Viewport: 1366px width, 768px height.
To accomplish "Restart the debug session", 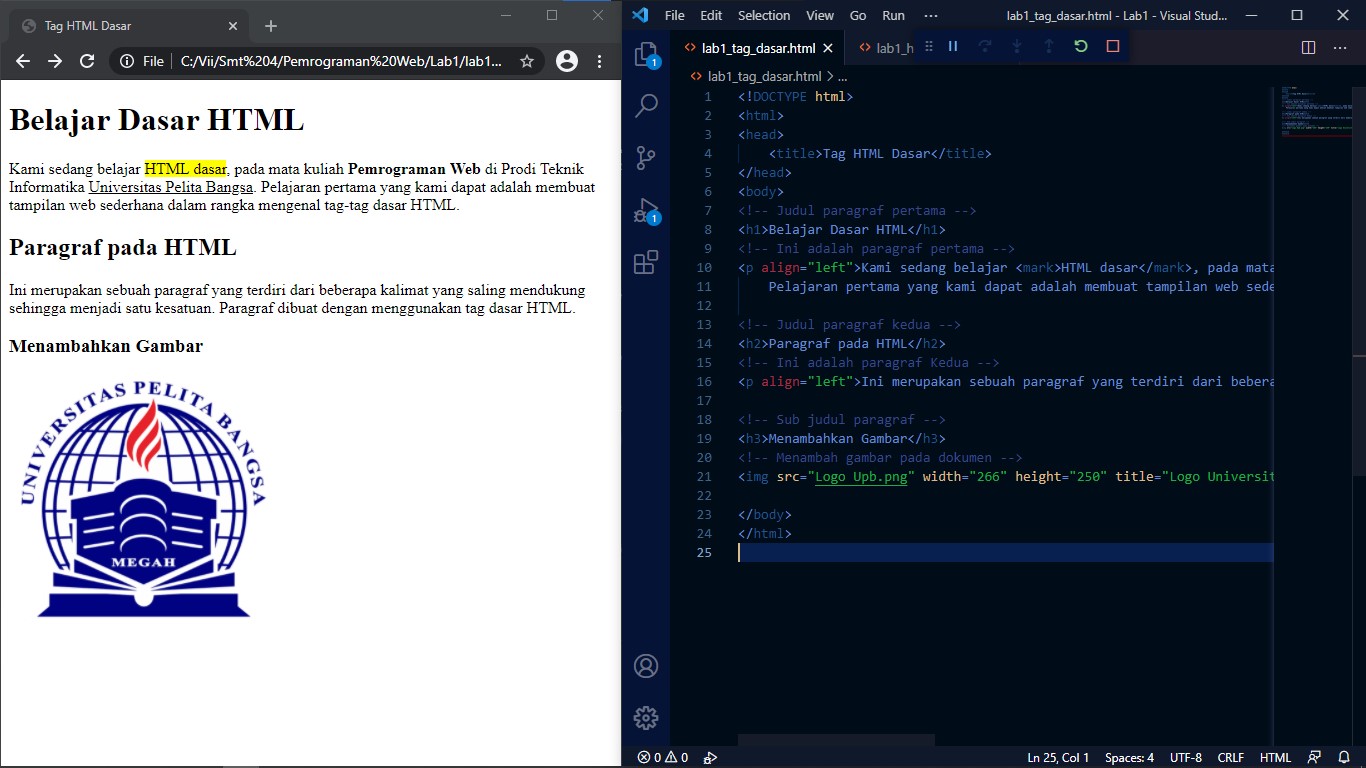I will [x=1079, y=45].
